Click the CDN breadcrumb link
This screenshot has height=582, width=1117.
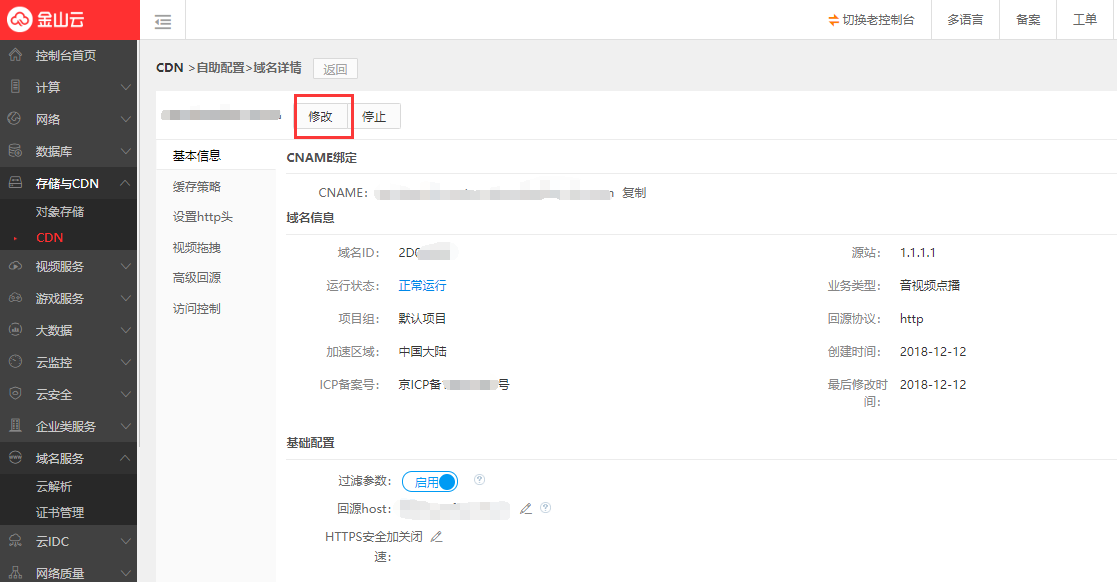pos(170,68)
